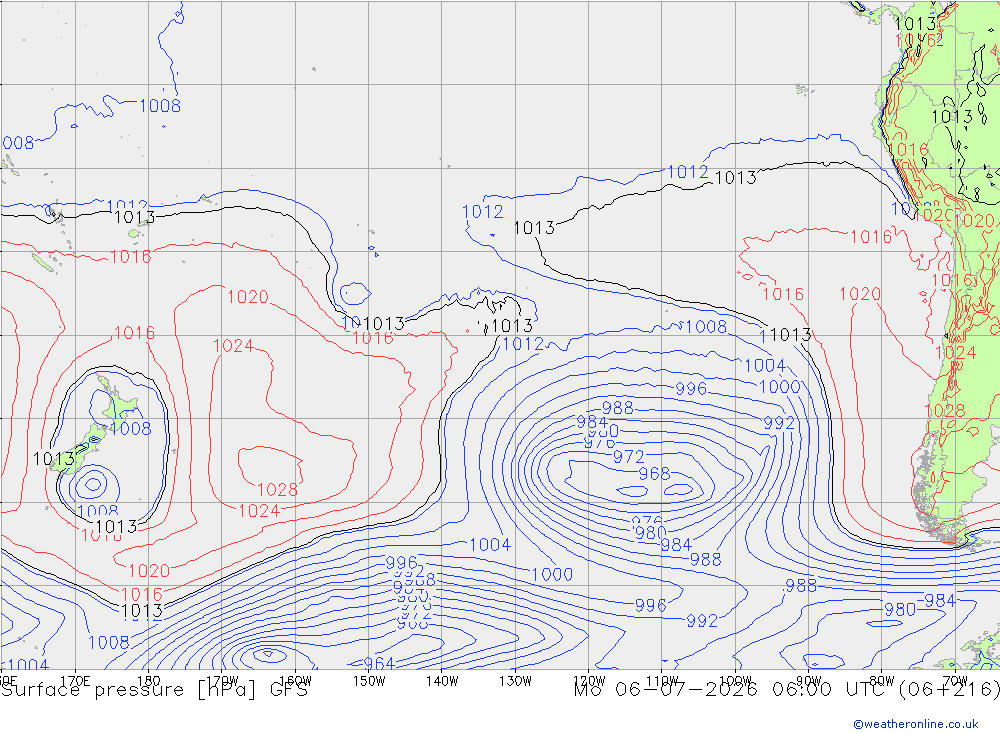Click the 170E longitude label

(x=75, y=681)
